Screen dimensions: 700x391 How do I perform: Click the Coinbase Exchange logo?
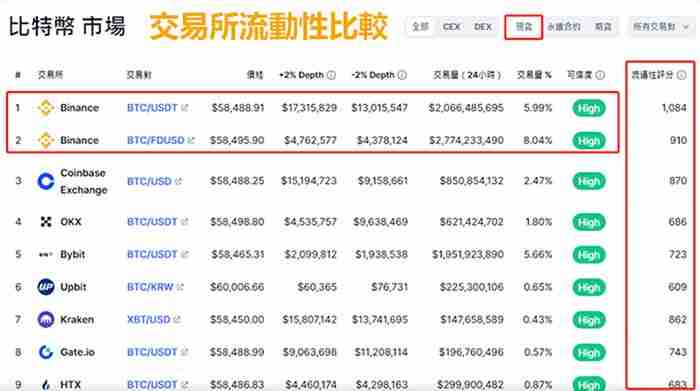(x=46, y=181)
